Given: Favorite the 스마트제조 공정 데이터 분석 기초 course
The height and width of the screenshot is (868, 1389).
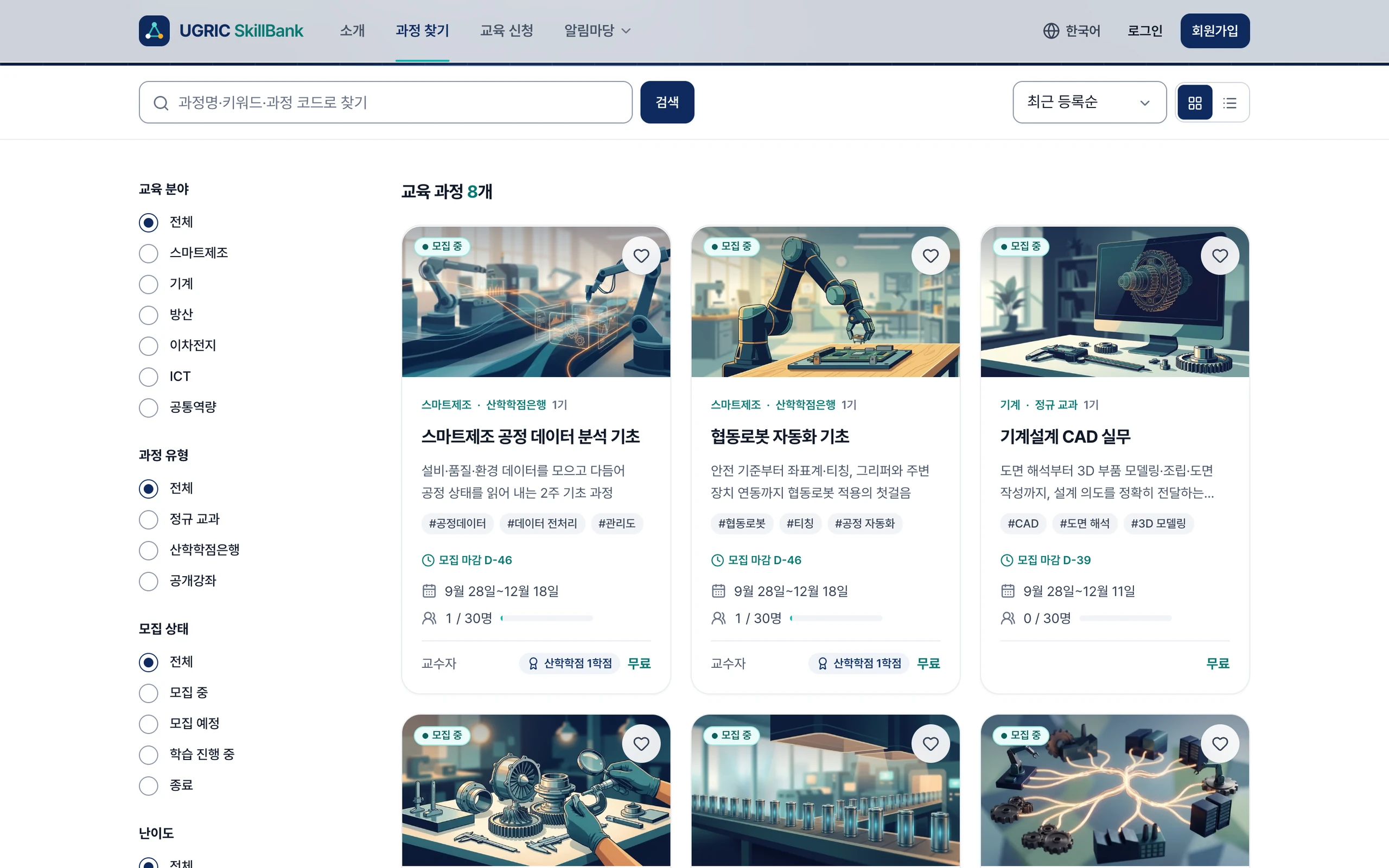Looking at the screenshot, I should (x=641, y=256).
